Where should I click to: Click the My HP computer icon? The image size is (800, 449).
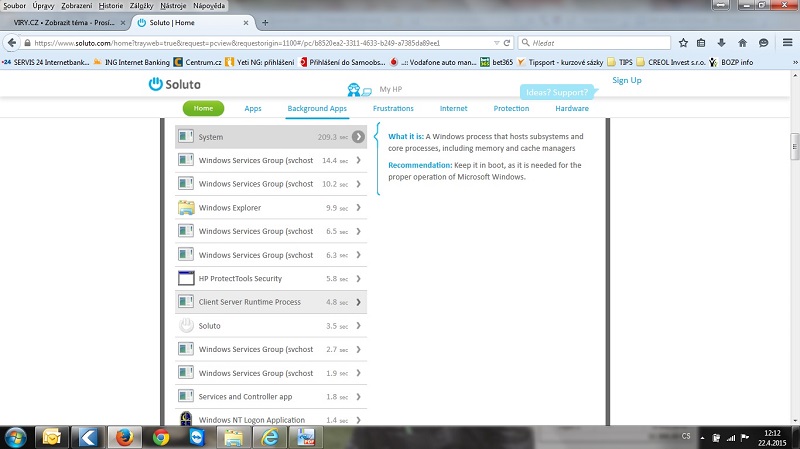[359, 90]
